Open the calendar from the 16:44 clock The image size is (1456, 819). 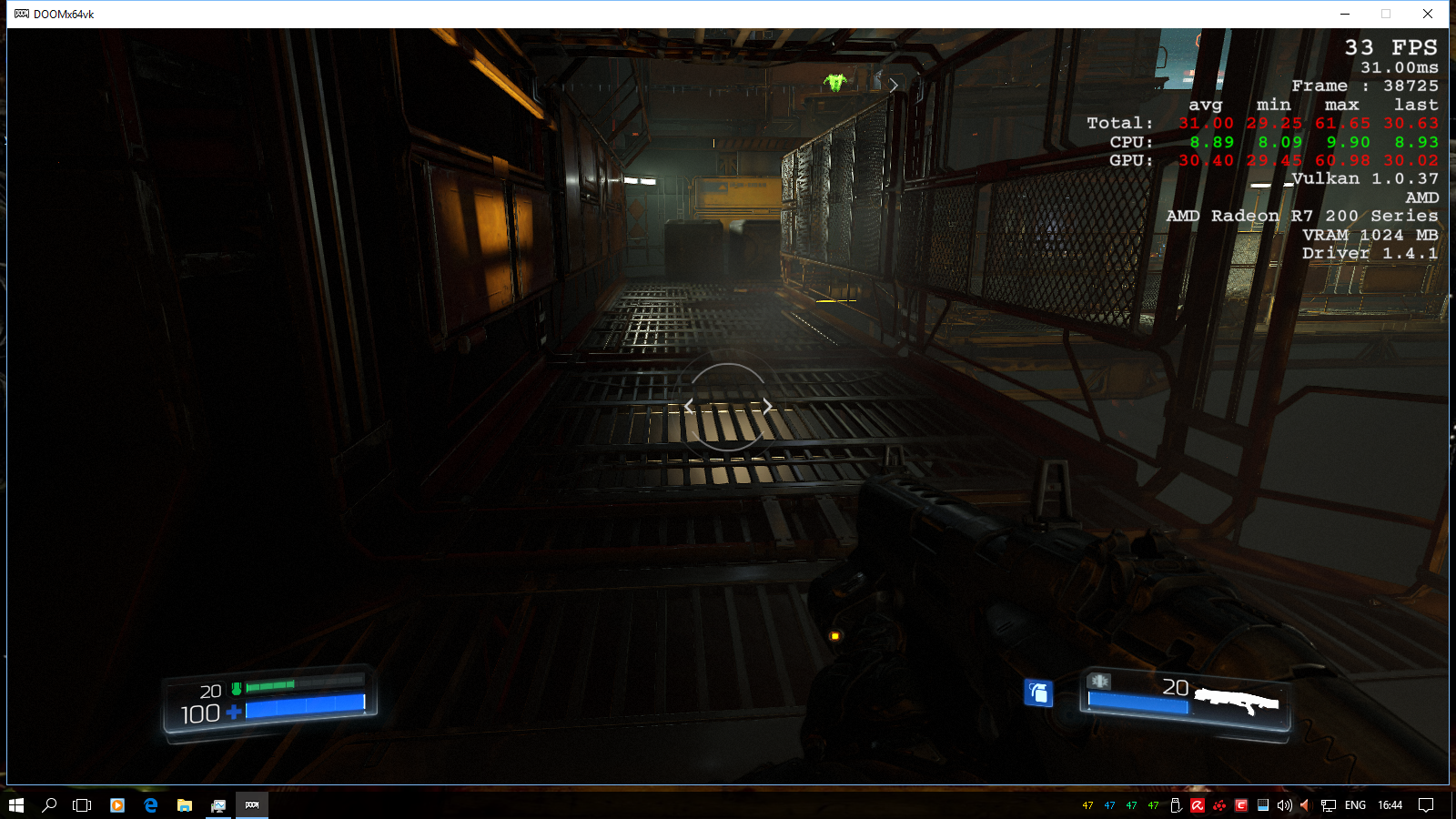pyautogui.click(x=1390, y=805)
